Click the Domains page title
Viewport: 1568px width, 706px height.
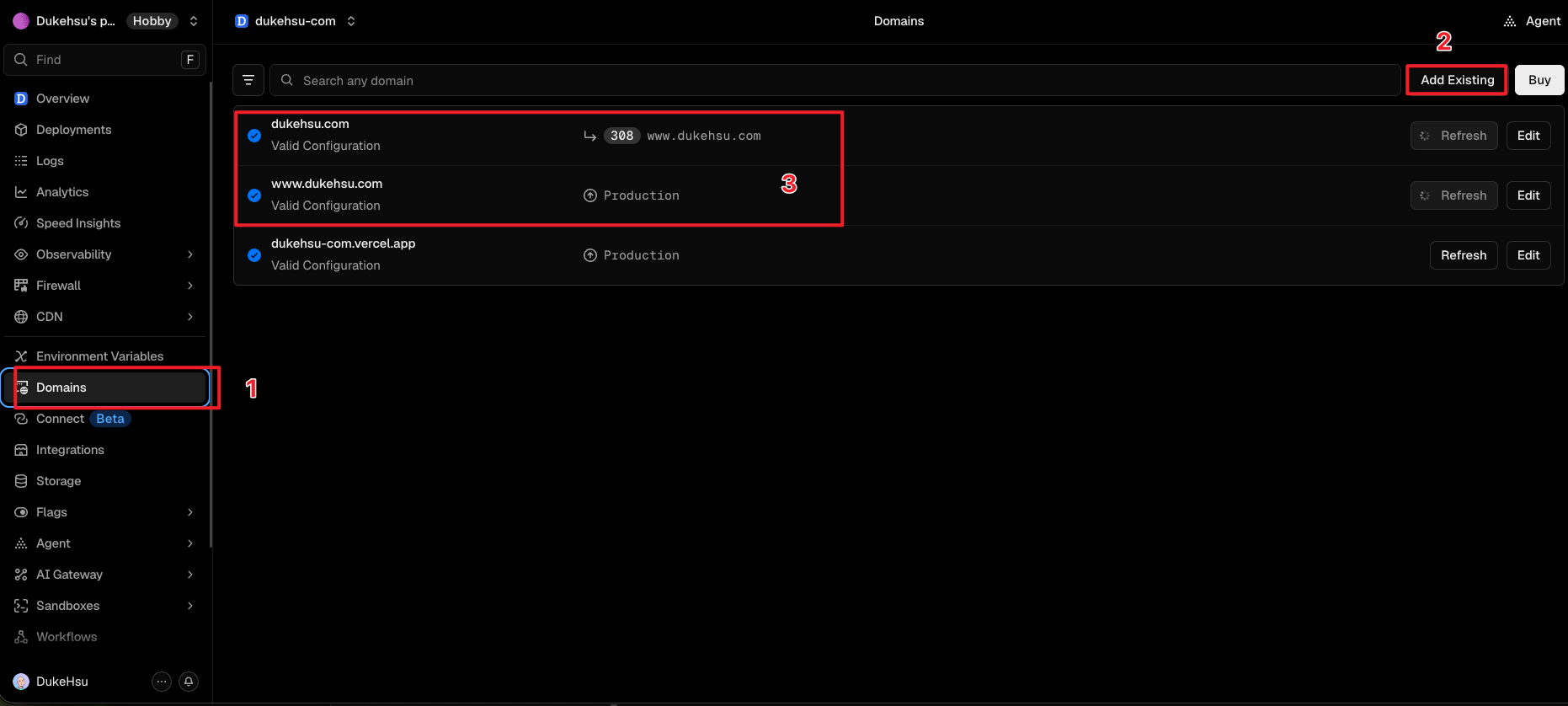pos(899,21)
